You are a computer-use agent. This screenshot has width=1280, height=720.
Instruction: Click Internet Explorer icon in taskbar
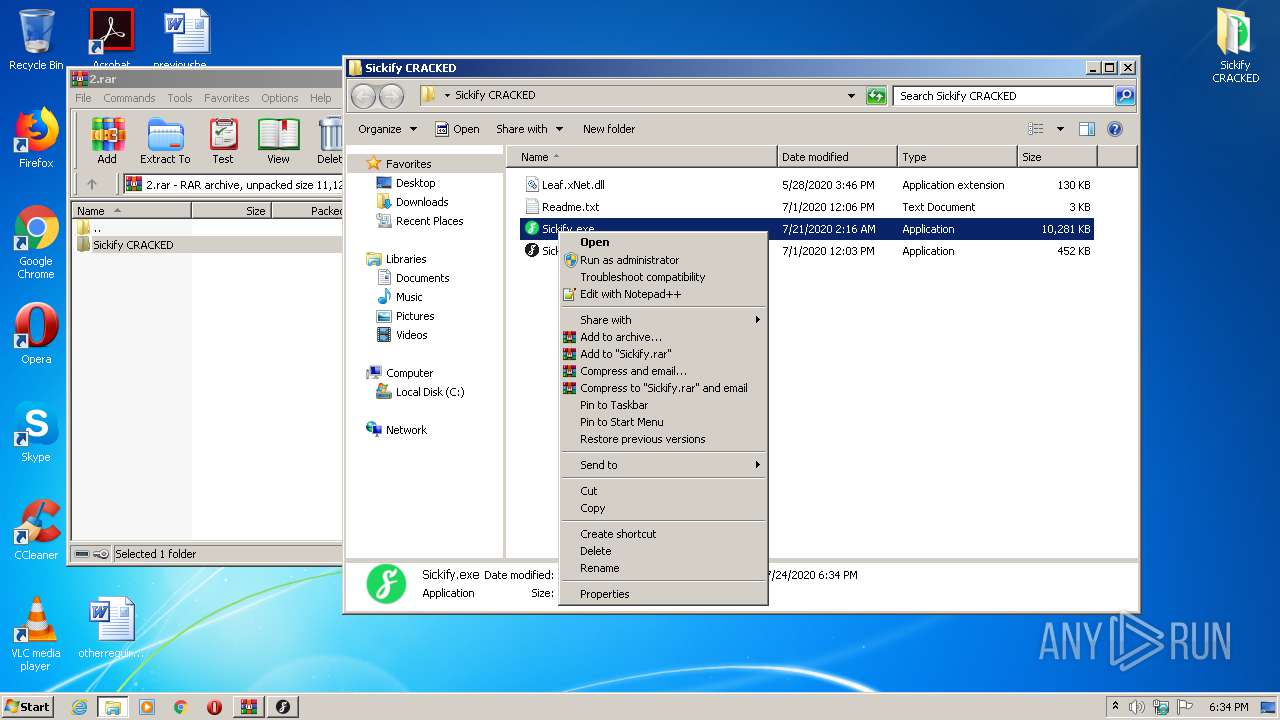[79, 707]
